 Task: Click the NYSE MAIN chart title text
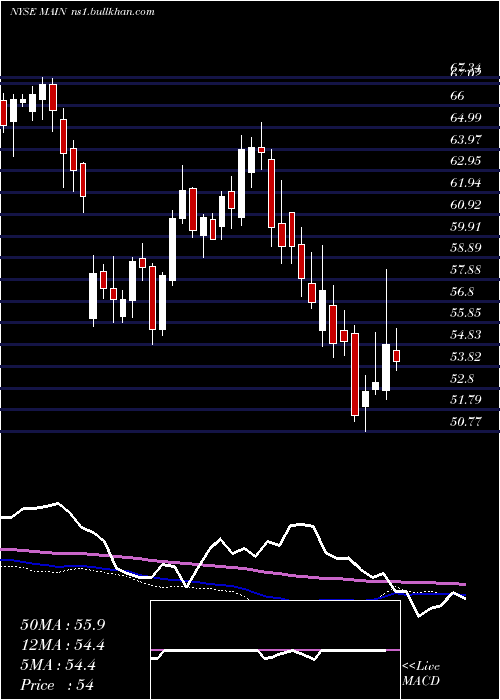click(x=82, y=12)
